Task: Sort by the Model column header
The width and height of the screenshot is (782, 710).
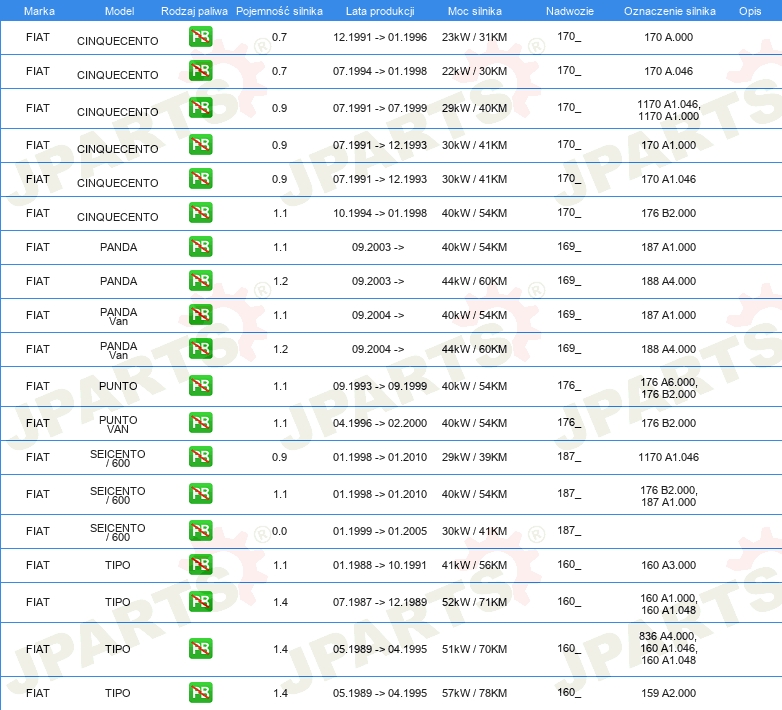Action: [119, 11]
